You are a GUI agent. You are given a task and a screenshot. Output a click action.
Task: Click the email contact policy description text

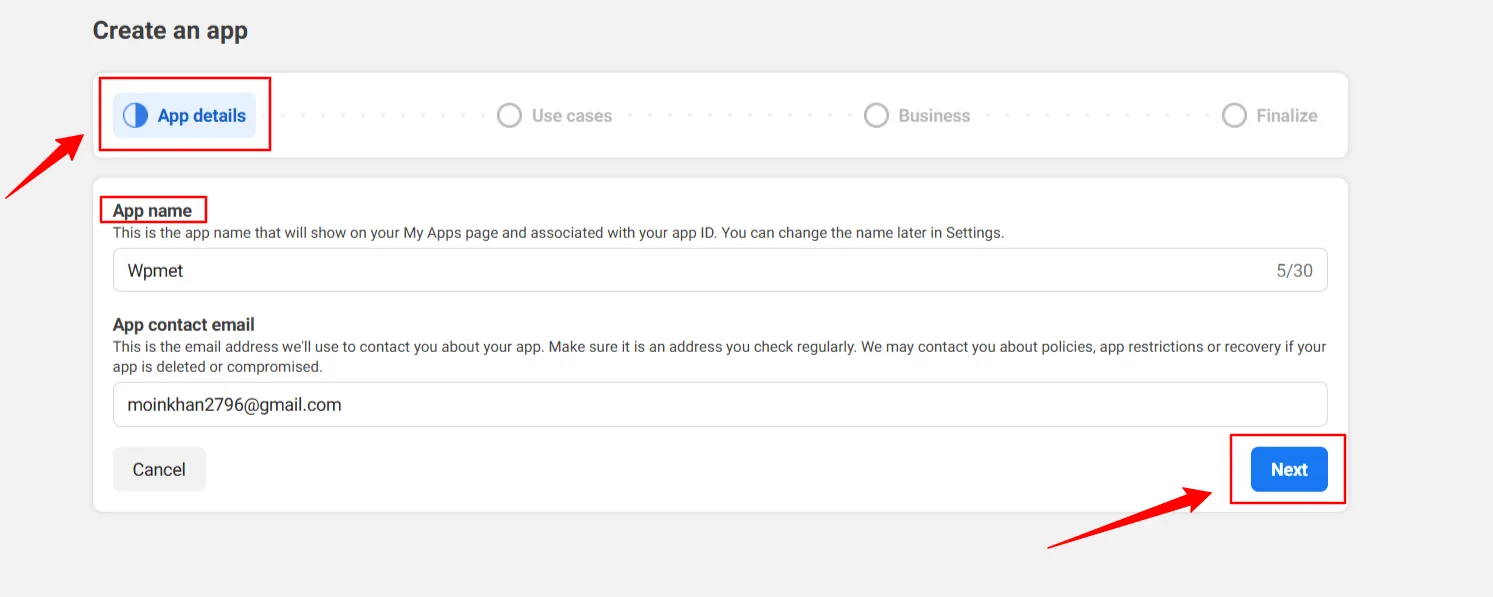(720, 357)
